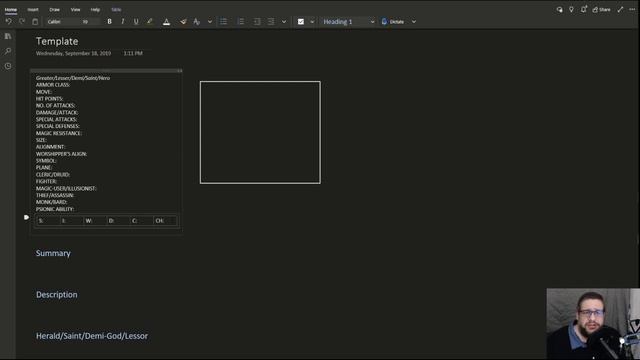
Task: Click the page time 1:11 PM
Action: point(133,53)
